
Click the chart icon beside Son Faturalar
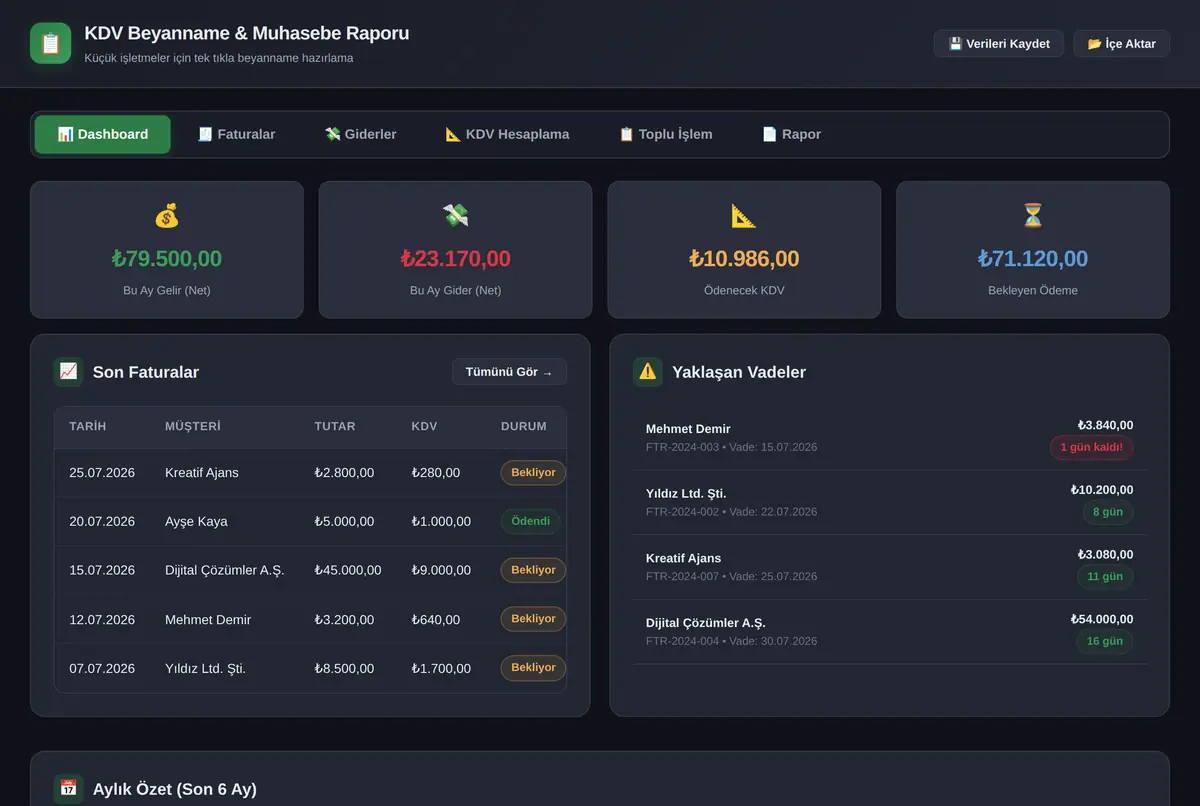point(68,372)
